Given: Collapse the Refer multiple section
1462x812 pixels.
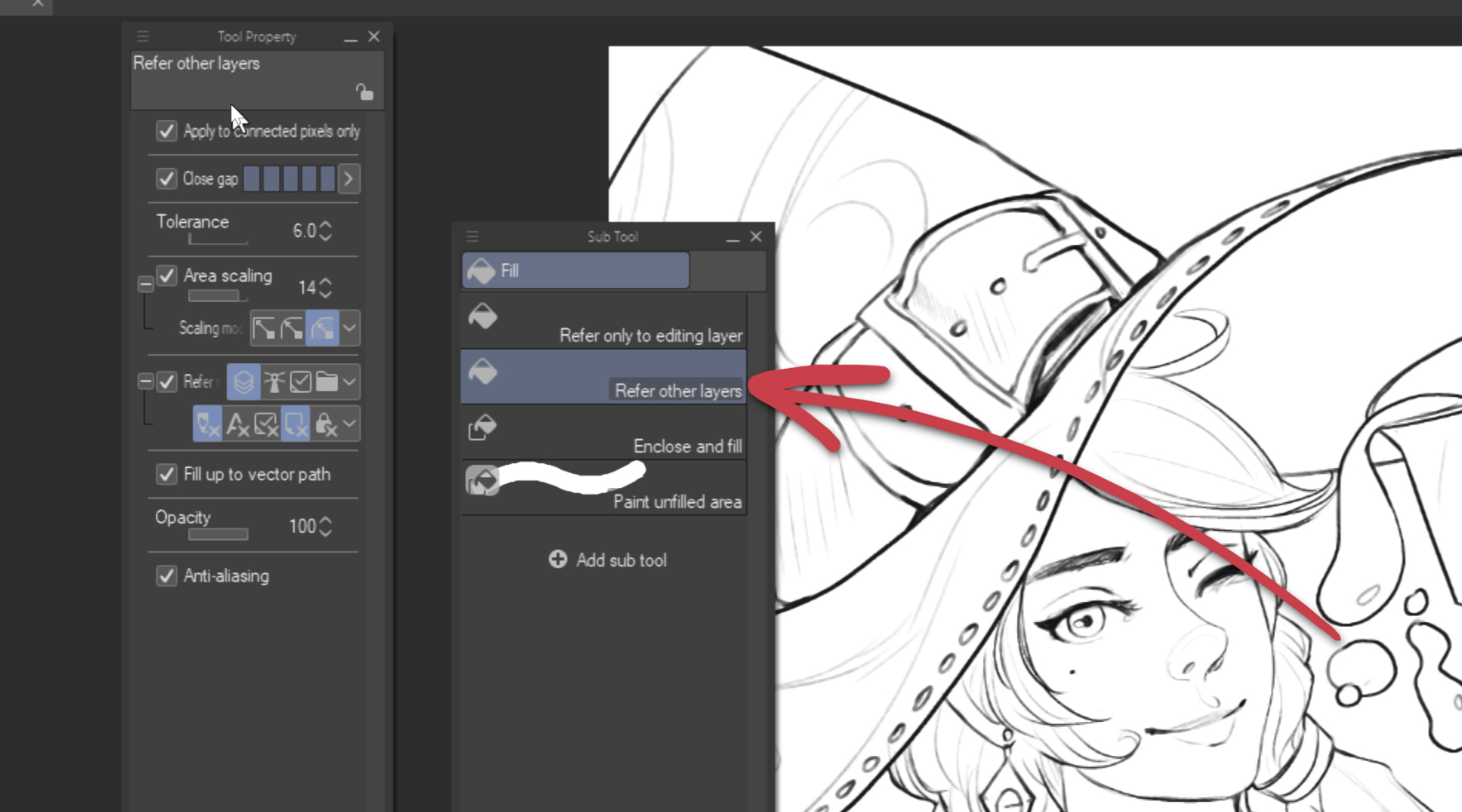Looking at the screenshot, I should (x=145, y=381).
